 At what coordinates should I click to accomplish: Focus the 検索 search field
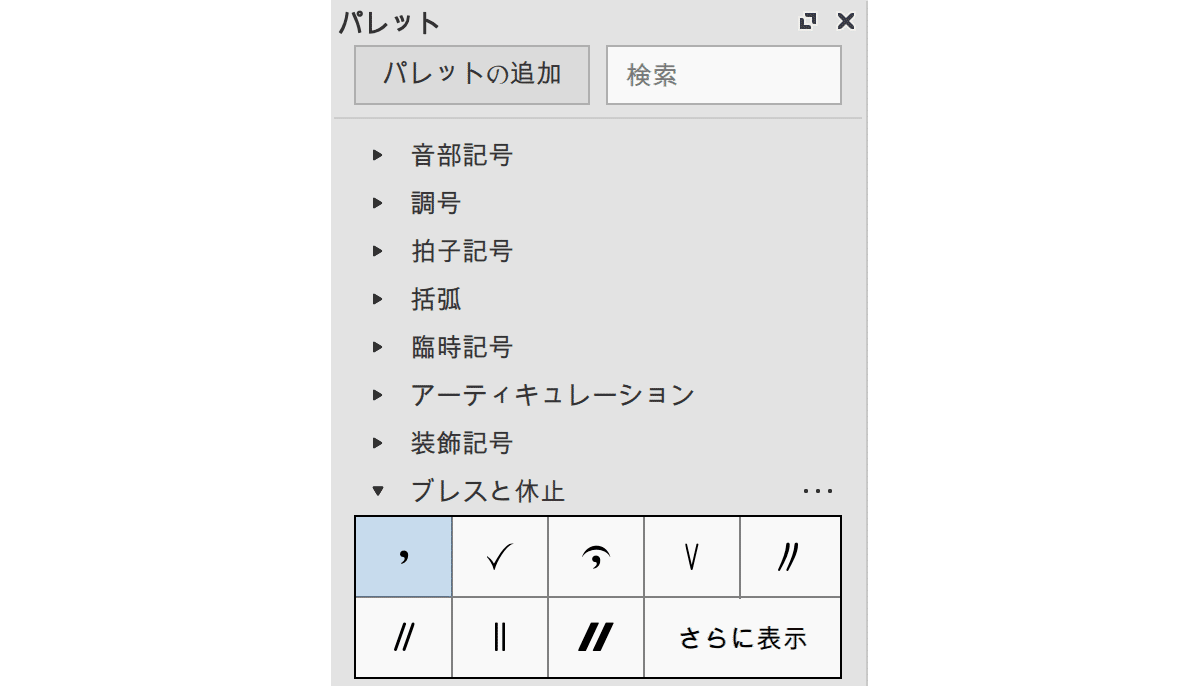pos(724,74)
